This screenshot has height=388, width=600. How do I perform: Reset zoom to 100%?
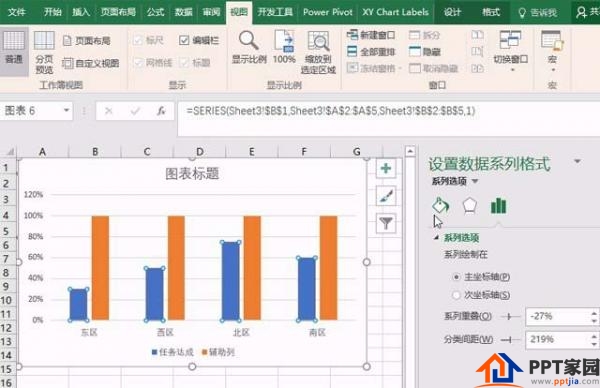[284, 47]
